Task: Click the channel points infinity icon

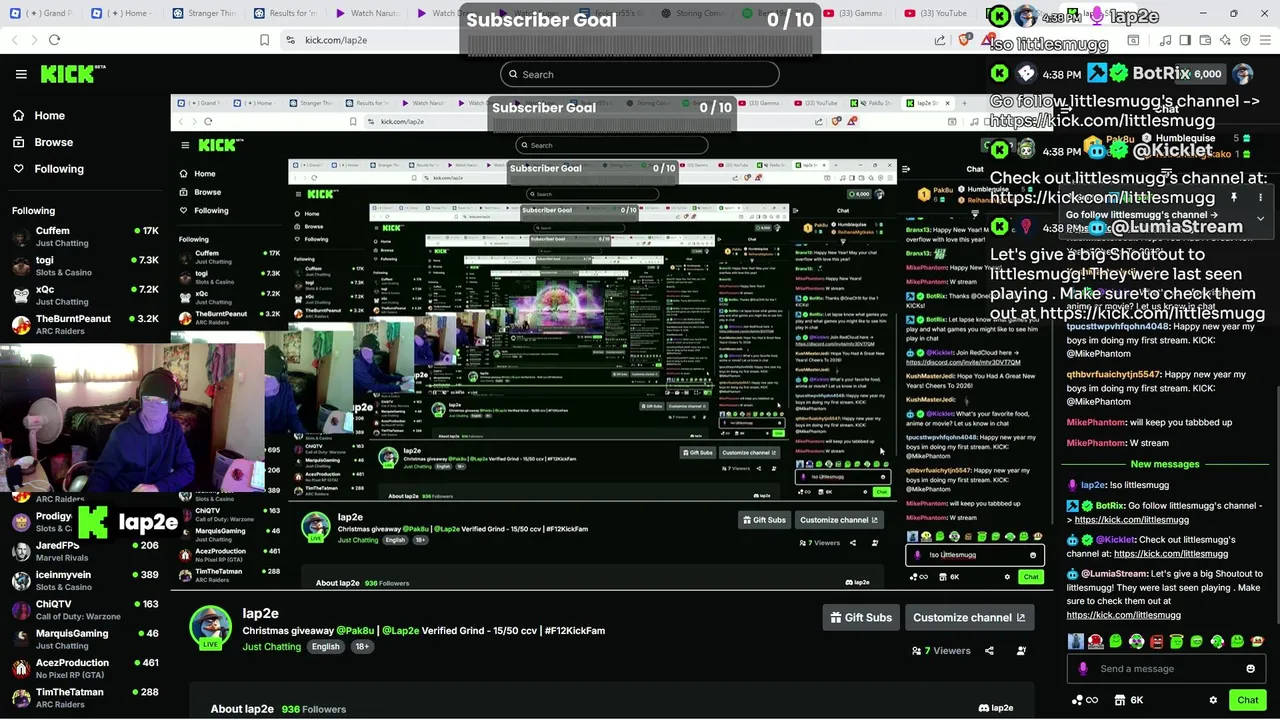Action: [x=1085, y=700]
